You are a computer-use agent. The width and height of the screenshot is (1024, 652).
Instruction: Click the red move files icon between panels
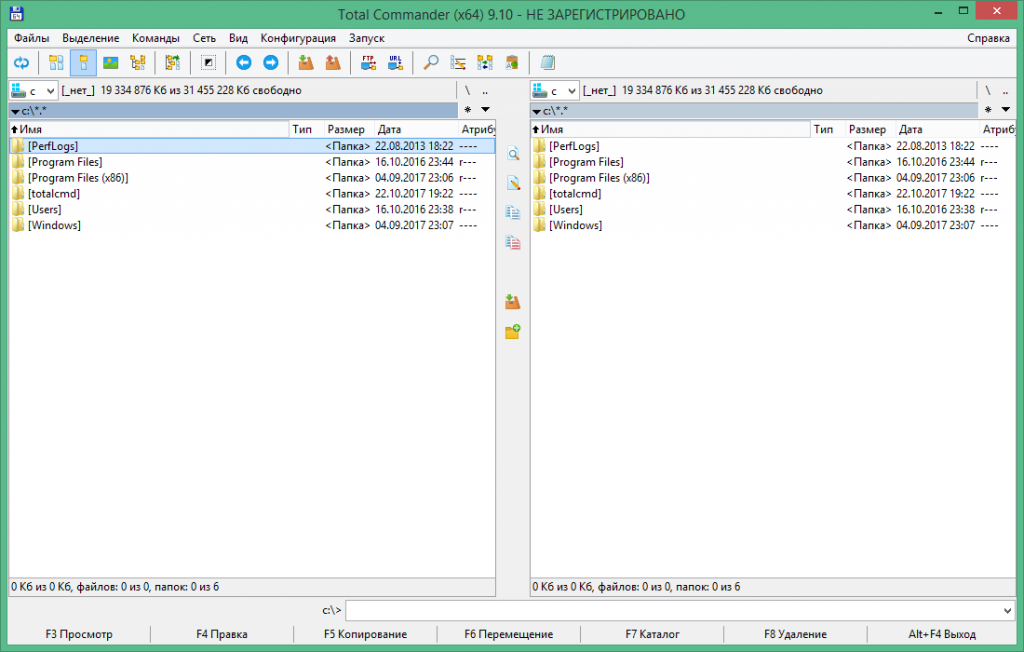click(513, 242)
